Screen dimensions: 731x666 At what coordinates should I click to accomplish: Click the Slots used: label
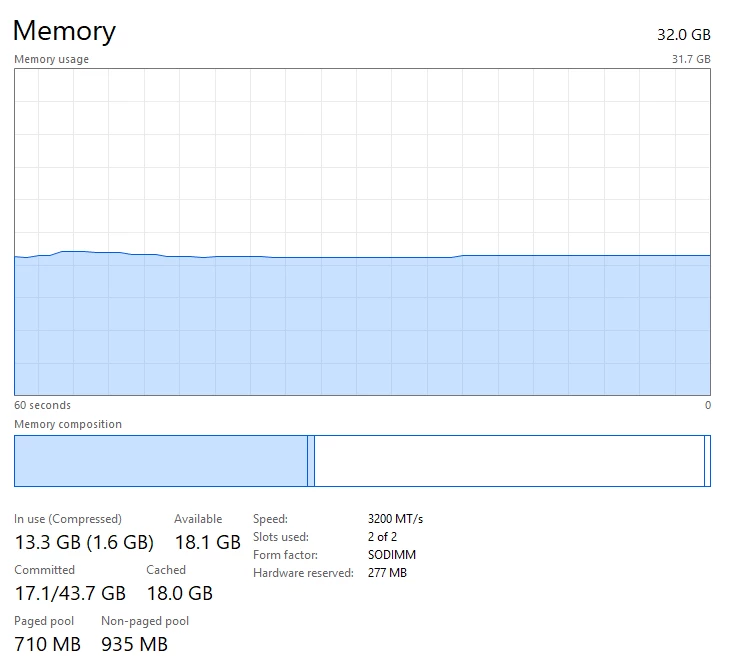pos(281,537)
